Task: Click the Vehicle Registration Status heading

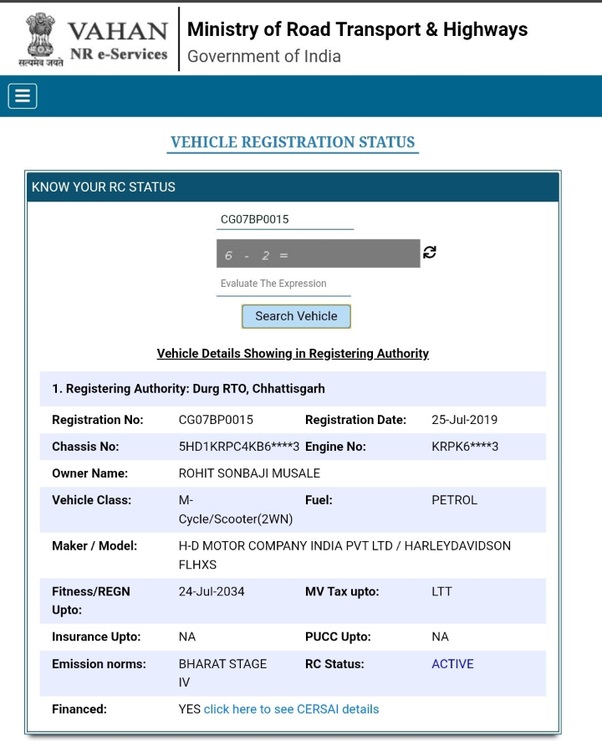Action: pos(292,142)
